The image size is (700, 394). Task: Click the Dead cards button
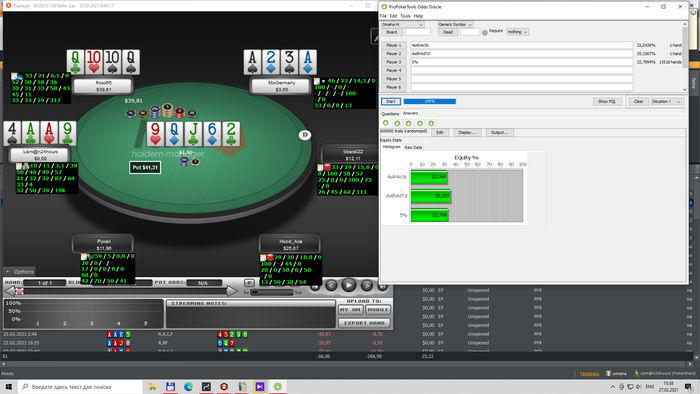pos(448,32)
